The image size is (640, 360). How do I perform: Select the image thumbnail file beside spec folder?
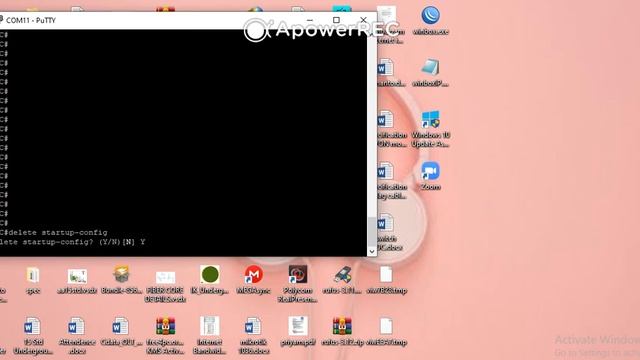pos(77,281)
